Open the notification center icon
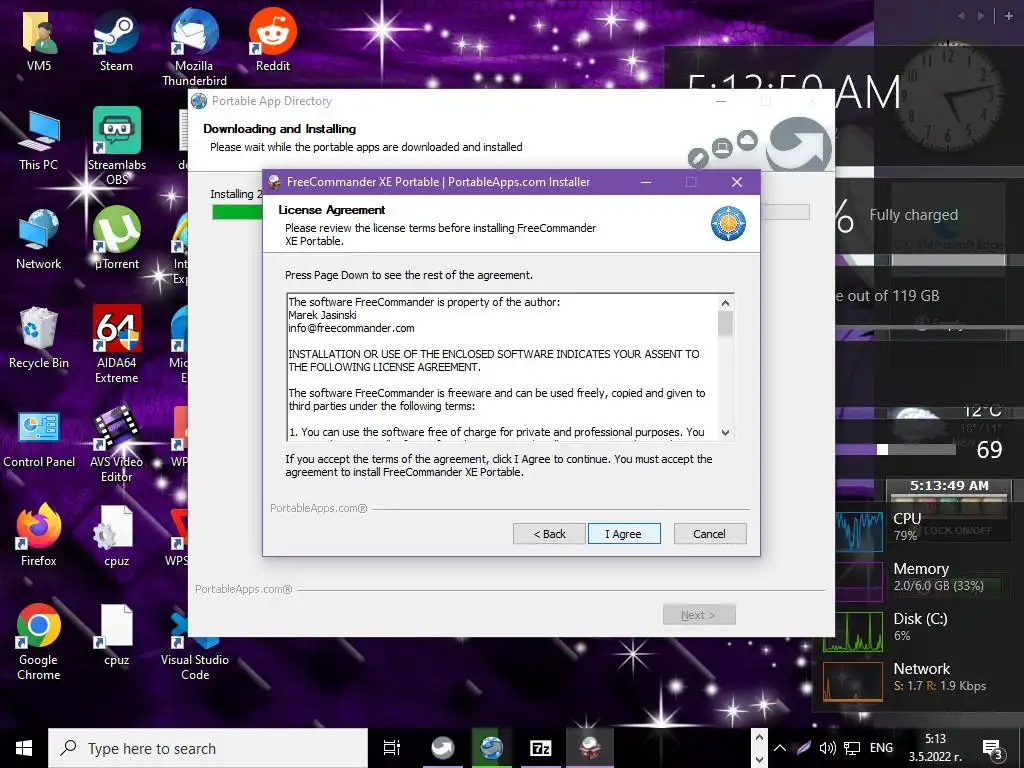1024x768 pixels. 993,749
